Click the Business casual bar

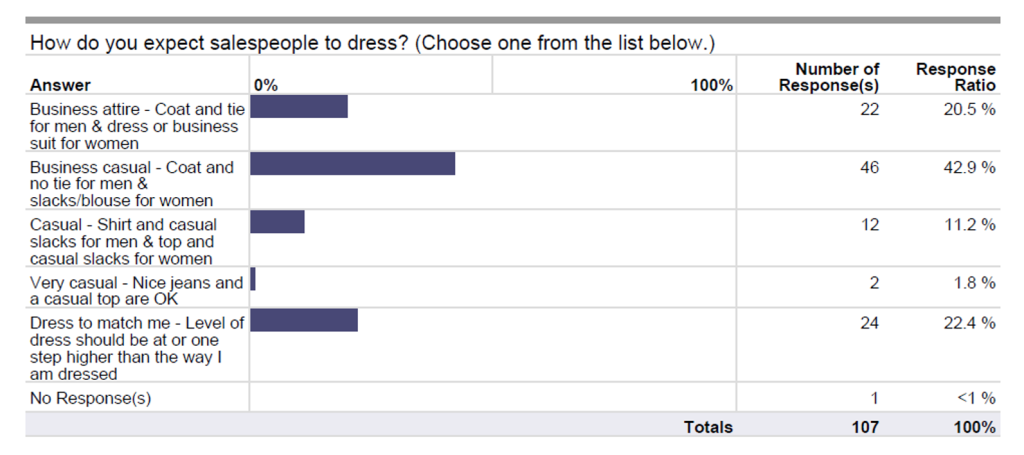click(x=353, y=164)
